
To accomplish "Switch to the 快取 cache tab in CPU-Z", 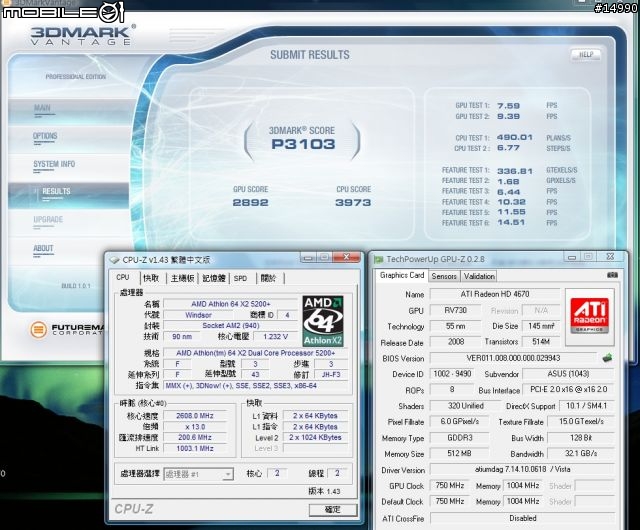I will click(x=151, y=278).
